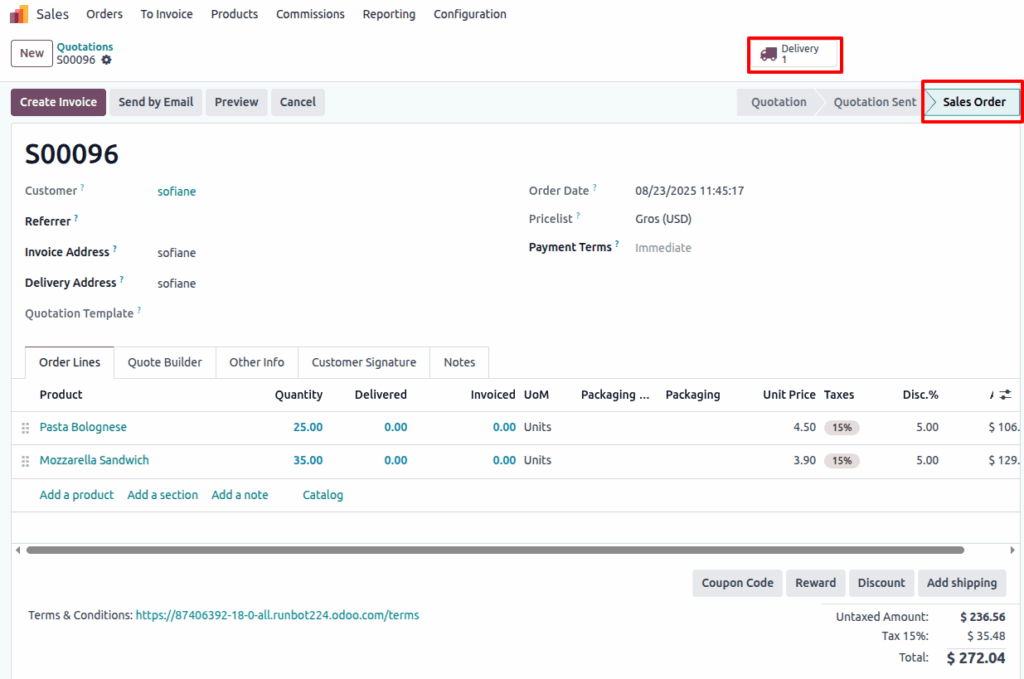Click the horizontal scrollbar of order lines
Viewport: 1024px width, 679px height.
pyautogui.click(x=495, y=550)
